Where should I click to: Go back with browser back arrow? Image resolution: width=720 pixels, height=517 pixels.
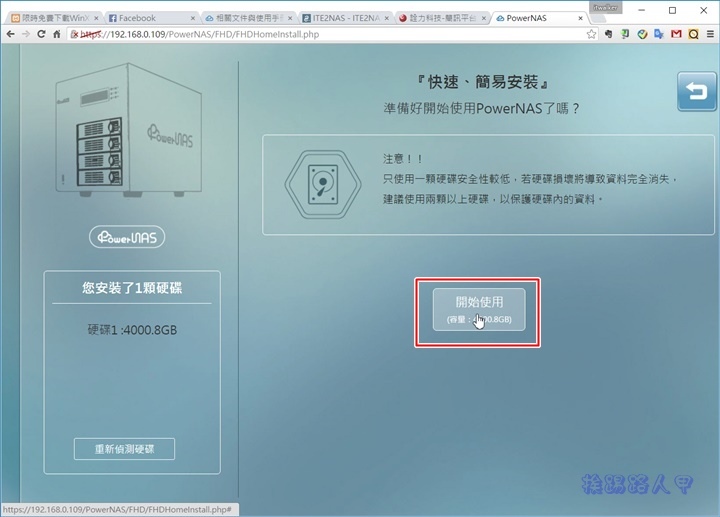10,34
